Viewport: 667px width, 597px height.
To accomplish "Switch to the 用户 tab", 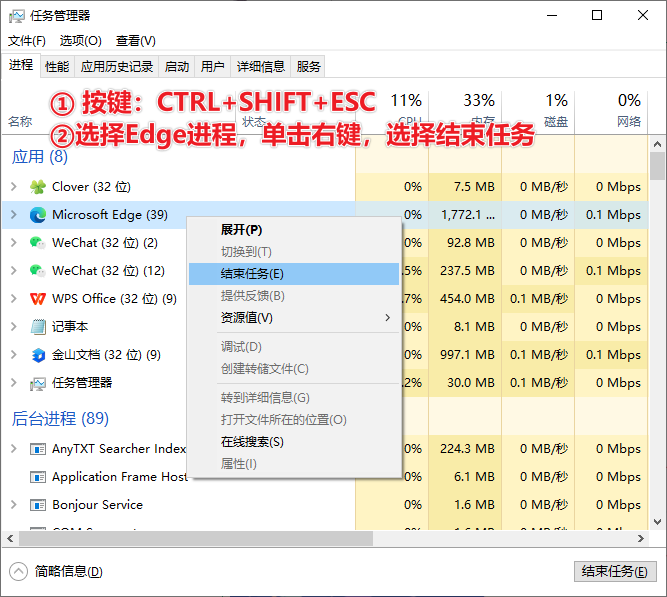I will click(x=212, y=66).
